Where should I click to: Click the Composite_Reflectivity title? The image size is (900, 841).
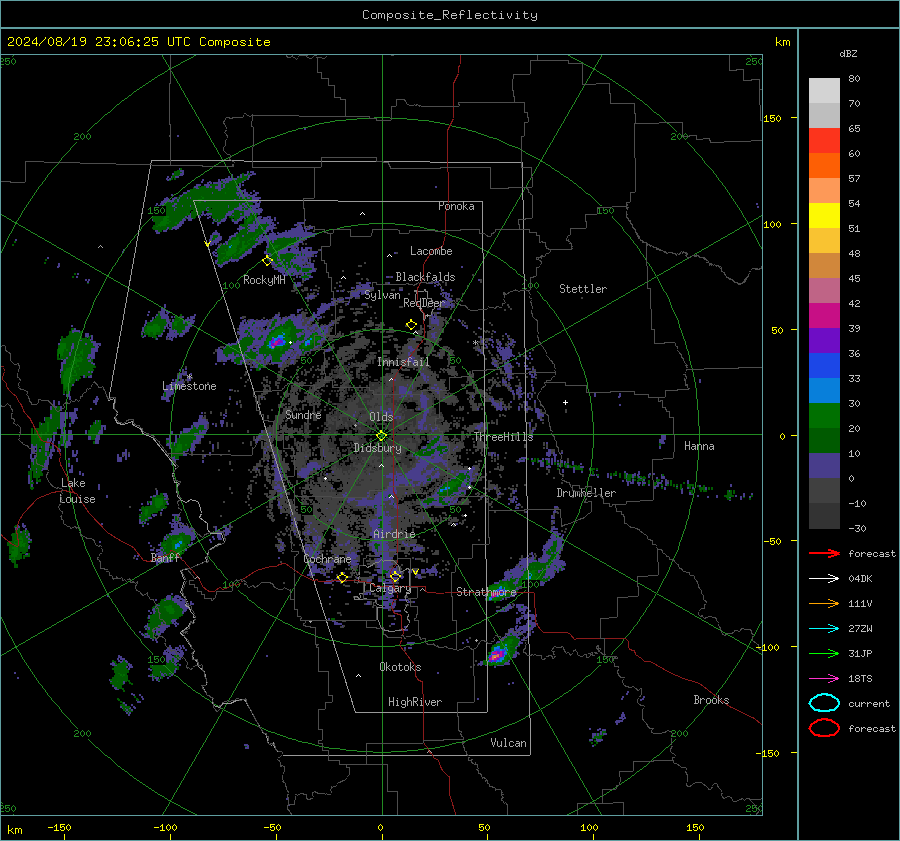450,15
